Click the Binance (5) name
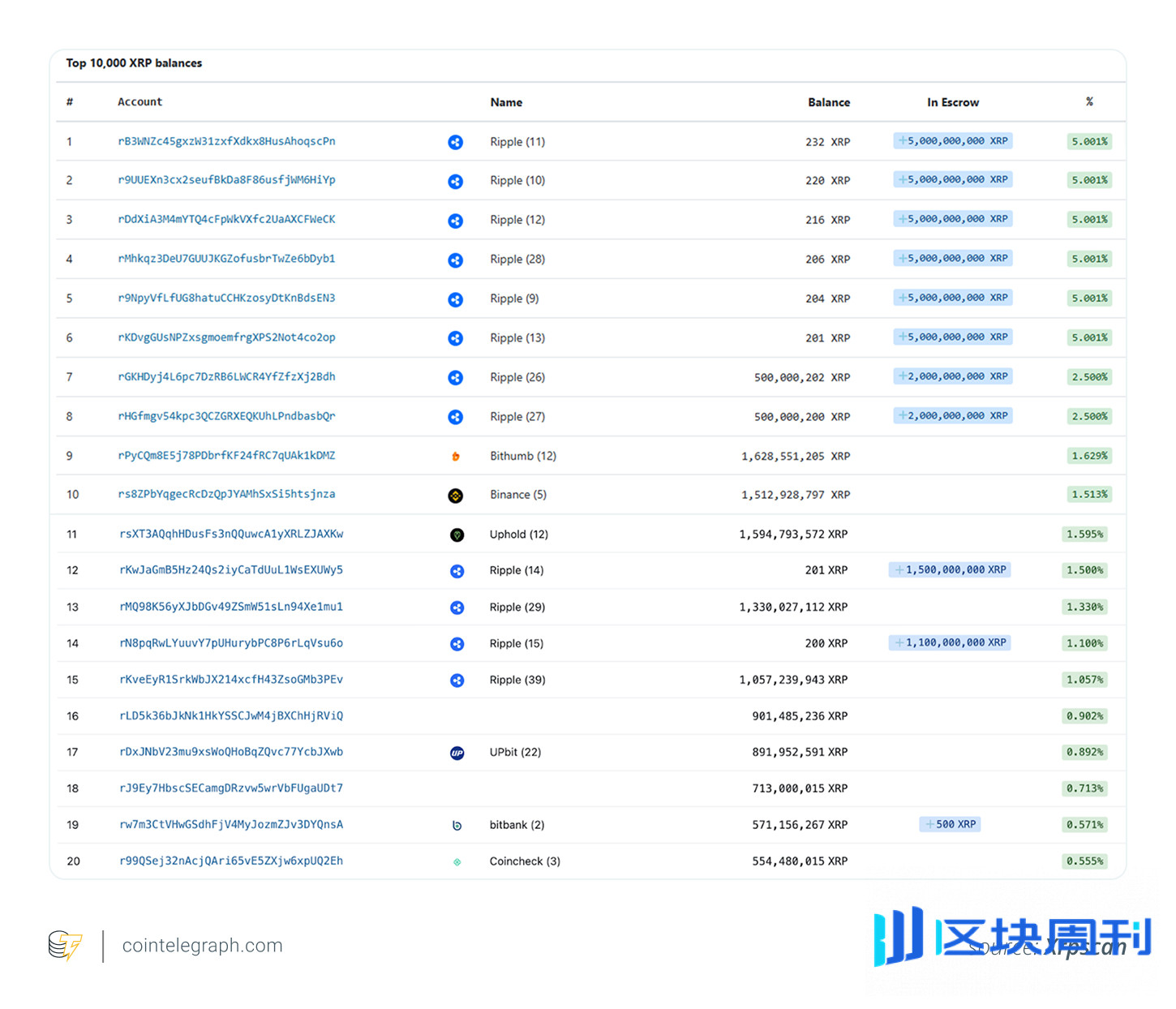Screen dimensions: 1176x1009 pyautogui.click(x=518, y=495)
